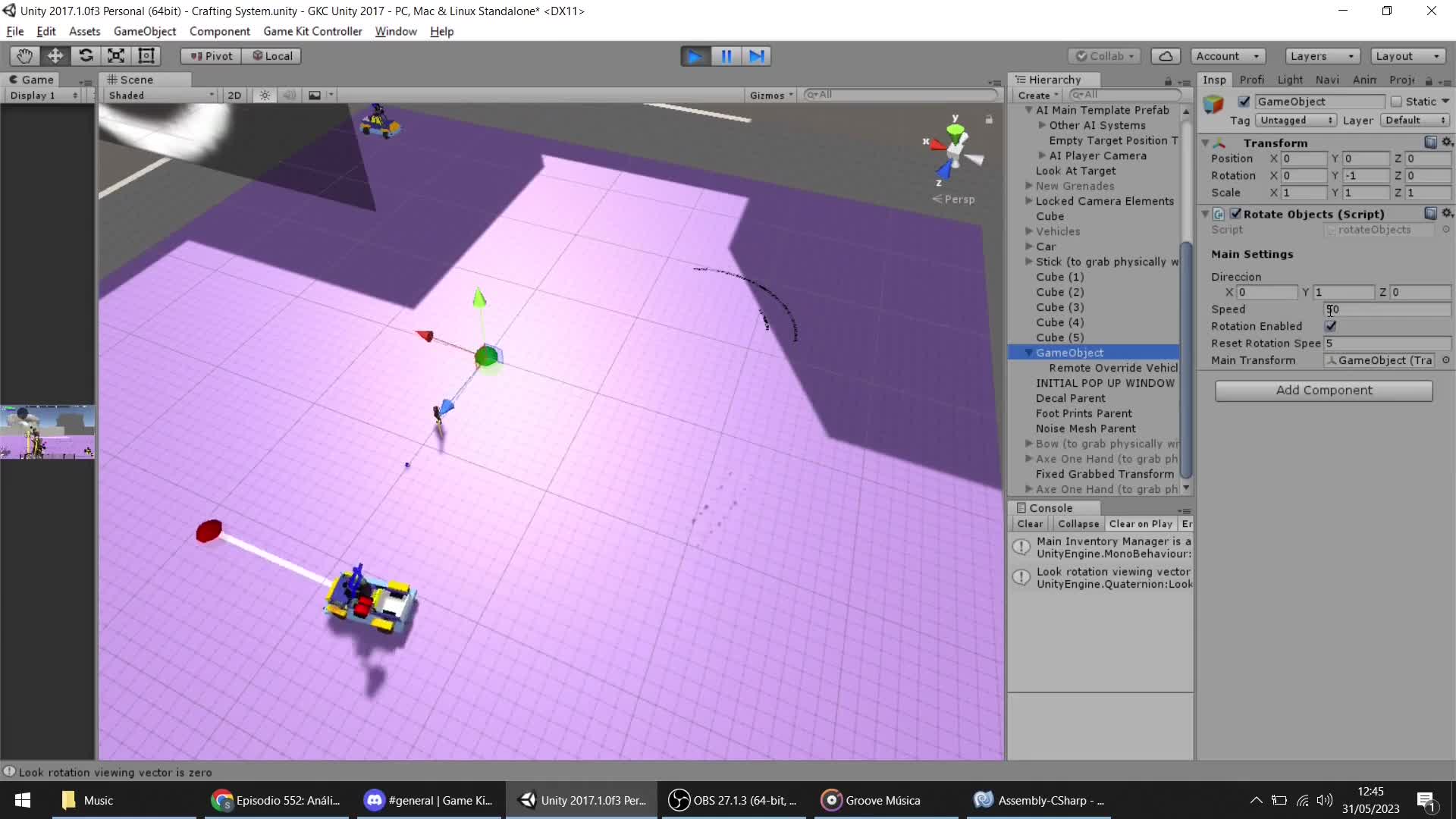1456x819 pixels.
Task: Open the Cloud services icon
Action: point(1166,56)
